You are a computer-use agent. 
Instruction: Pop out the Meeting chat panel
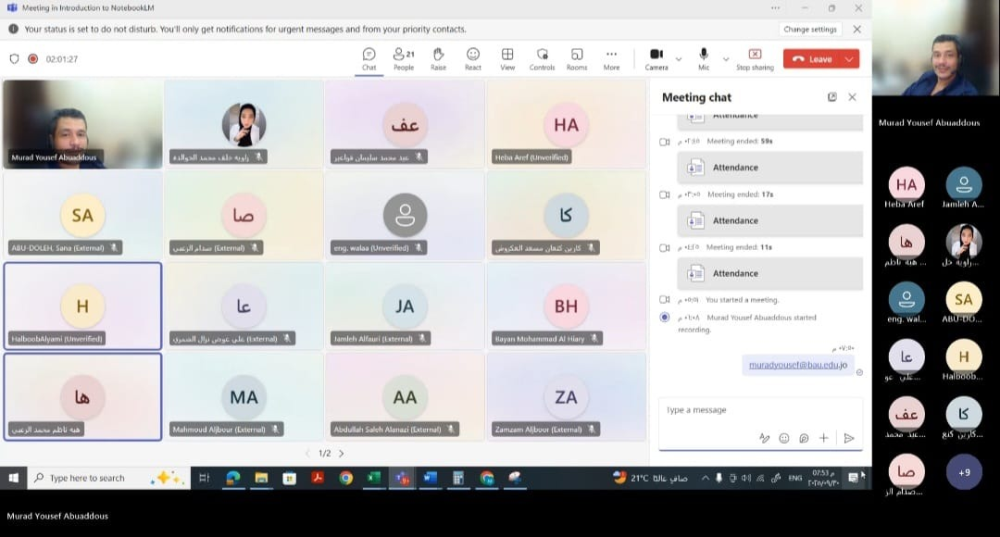click(x=832, y=97)
